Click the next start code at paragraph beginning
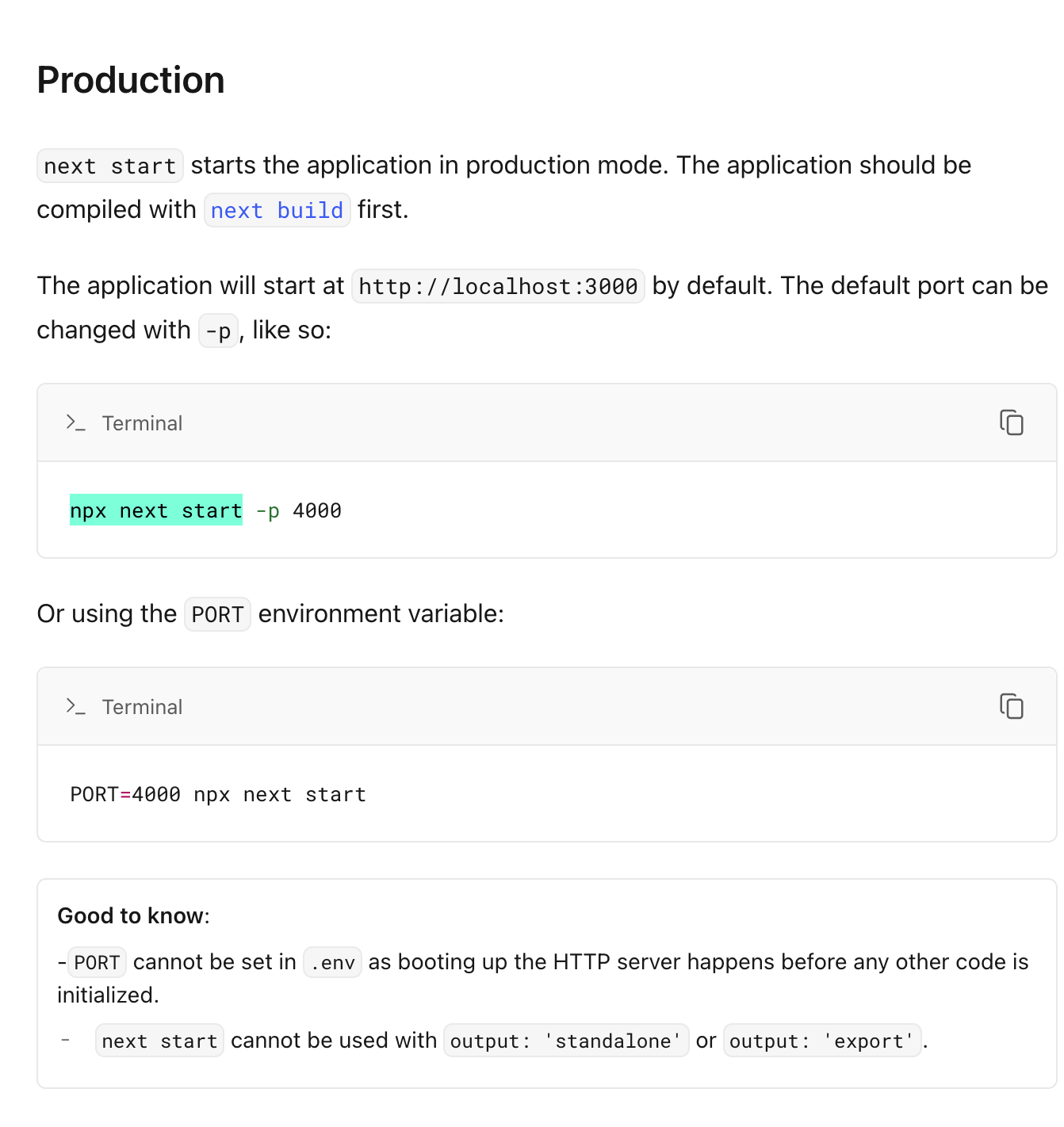The width and height of the screenshot is (1064, 1127). [110, 166]
